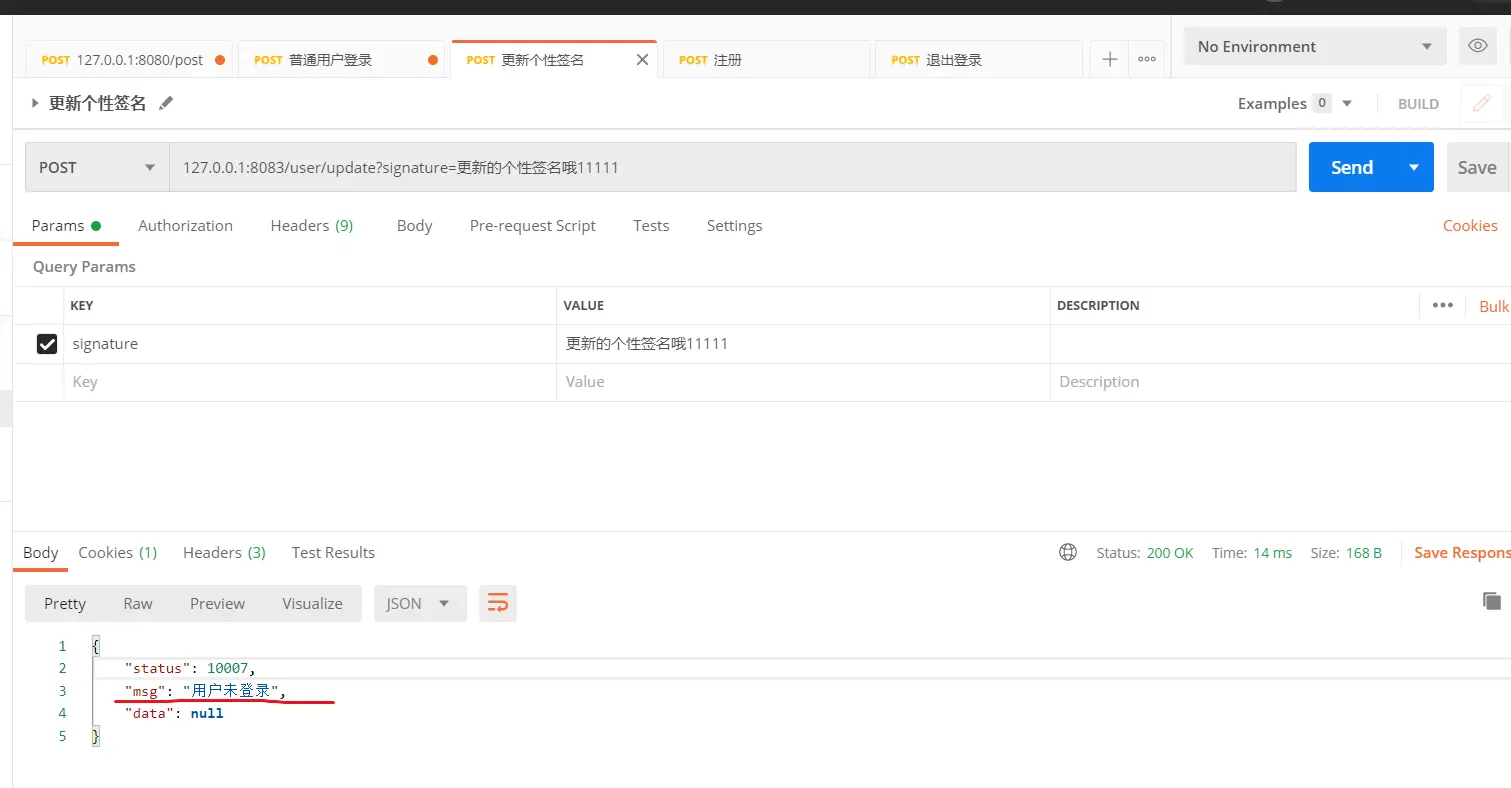Open the 普通用户登录 request tab
1511x788 pixels.
pos(331,60)
